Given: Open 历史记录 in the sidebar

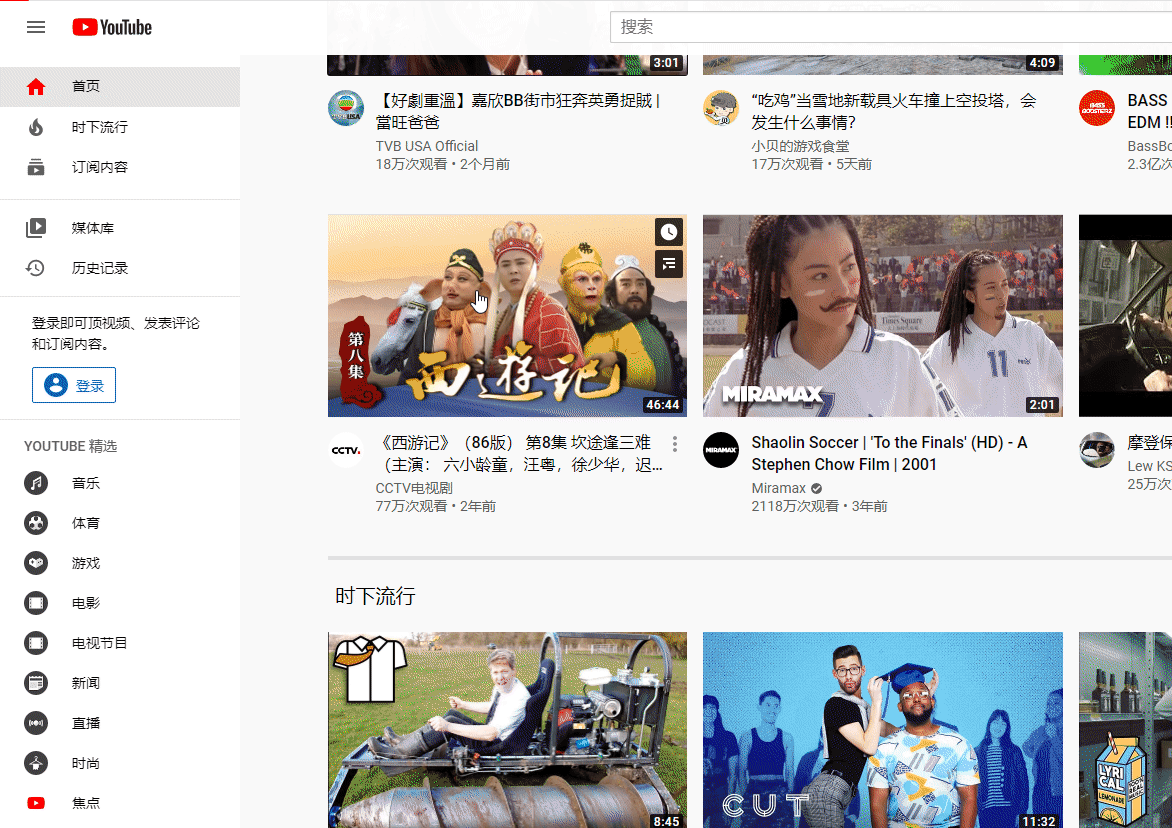Looking at the screenshot, I should point(100,268).
